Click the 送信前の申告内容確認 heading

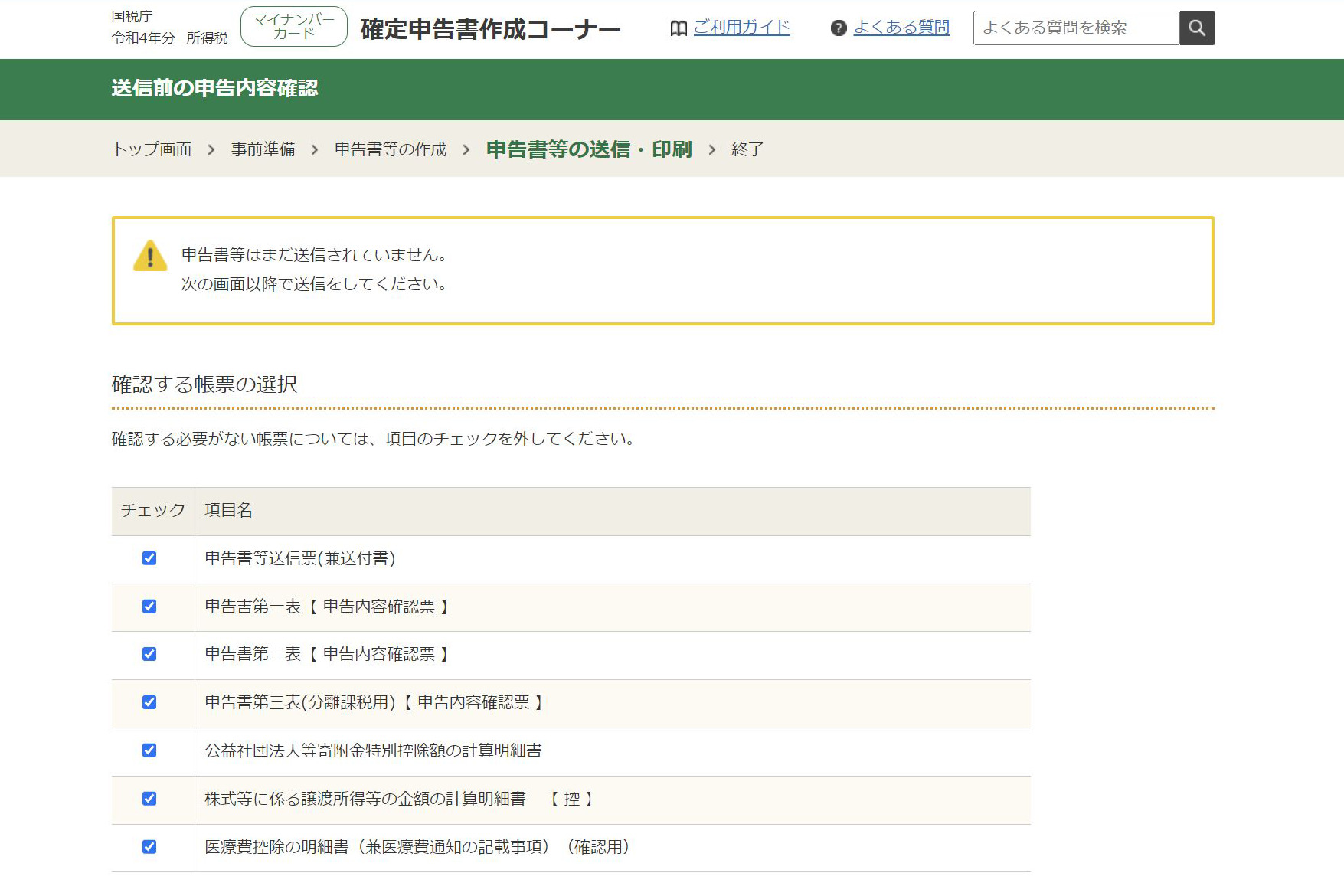[214, 88]
